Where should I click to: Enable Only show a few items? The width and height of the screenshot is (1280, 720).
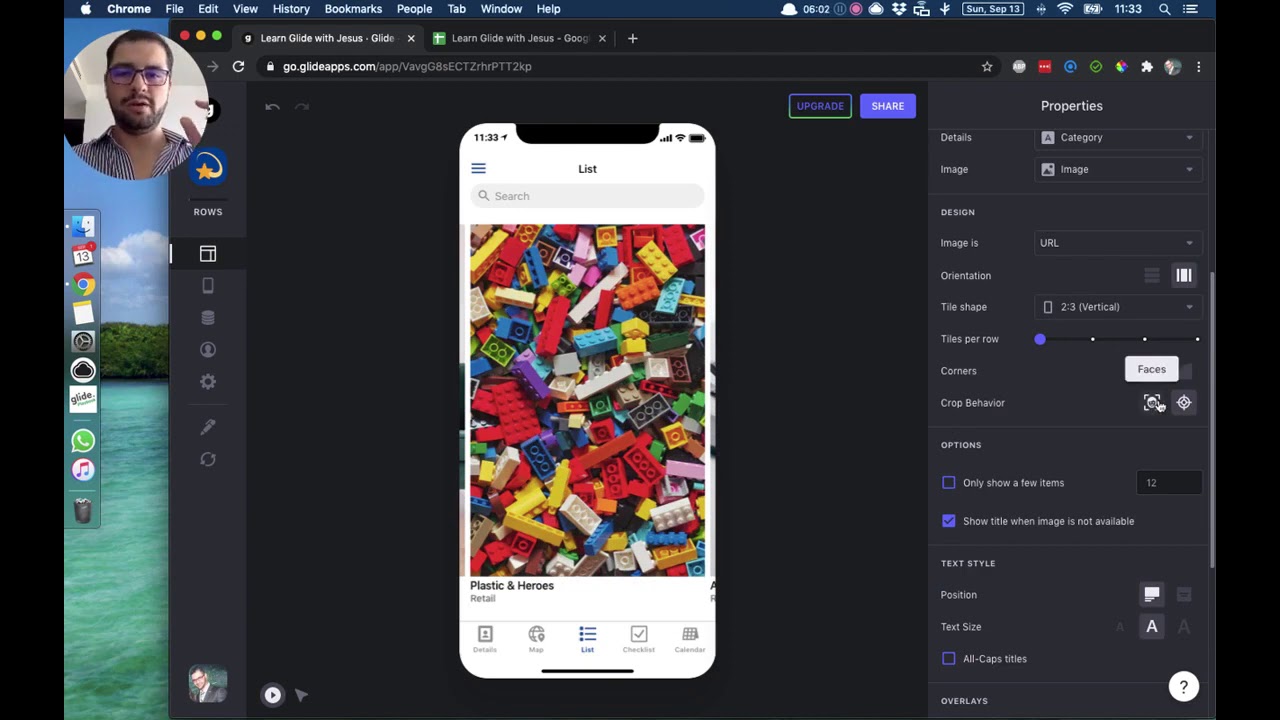(x=949, y=483)
